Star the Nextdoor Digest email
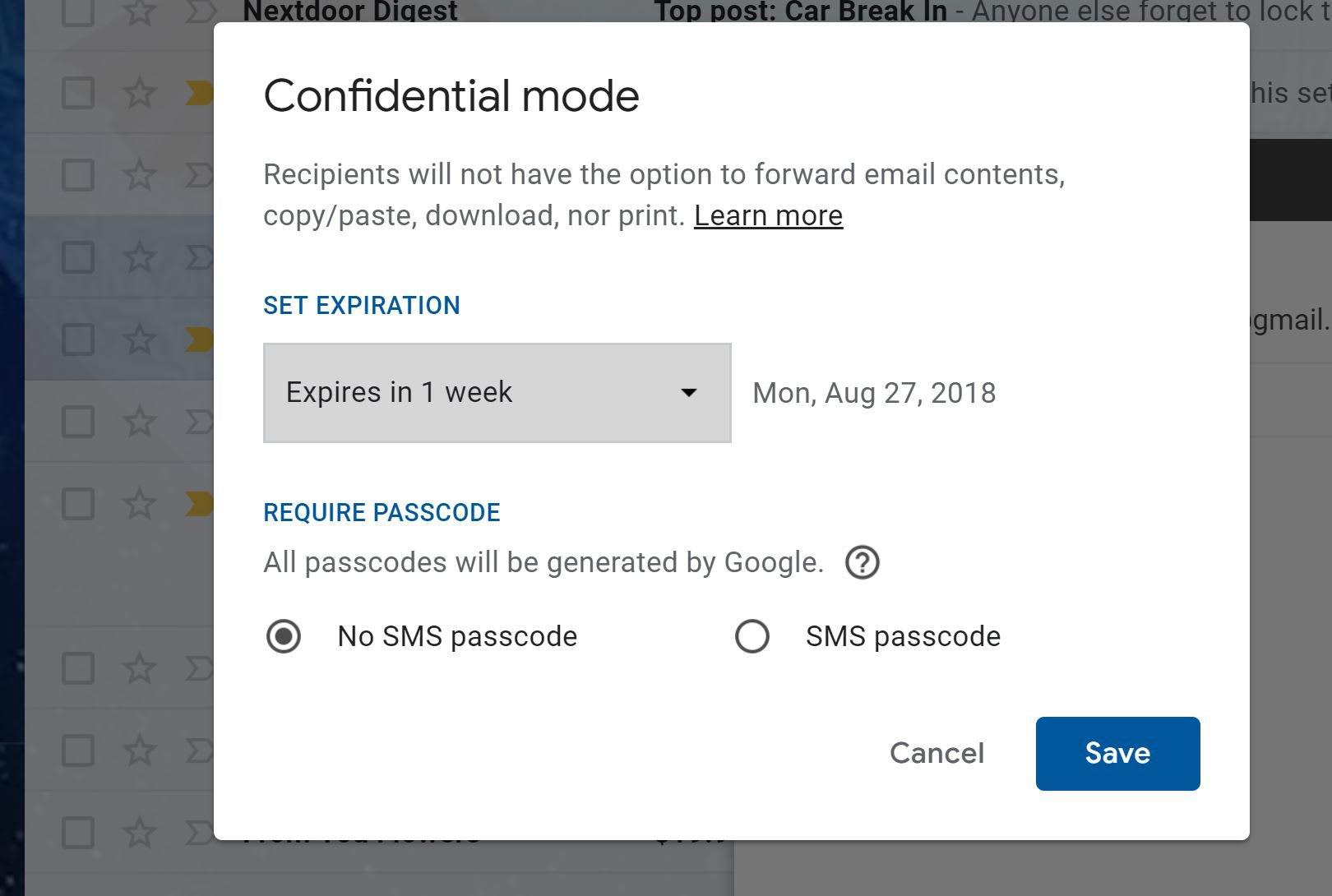This screenshot has width=1332, height=896. coord(139,12)
